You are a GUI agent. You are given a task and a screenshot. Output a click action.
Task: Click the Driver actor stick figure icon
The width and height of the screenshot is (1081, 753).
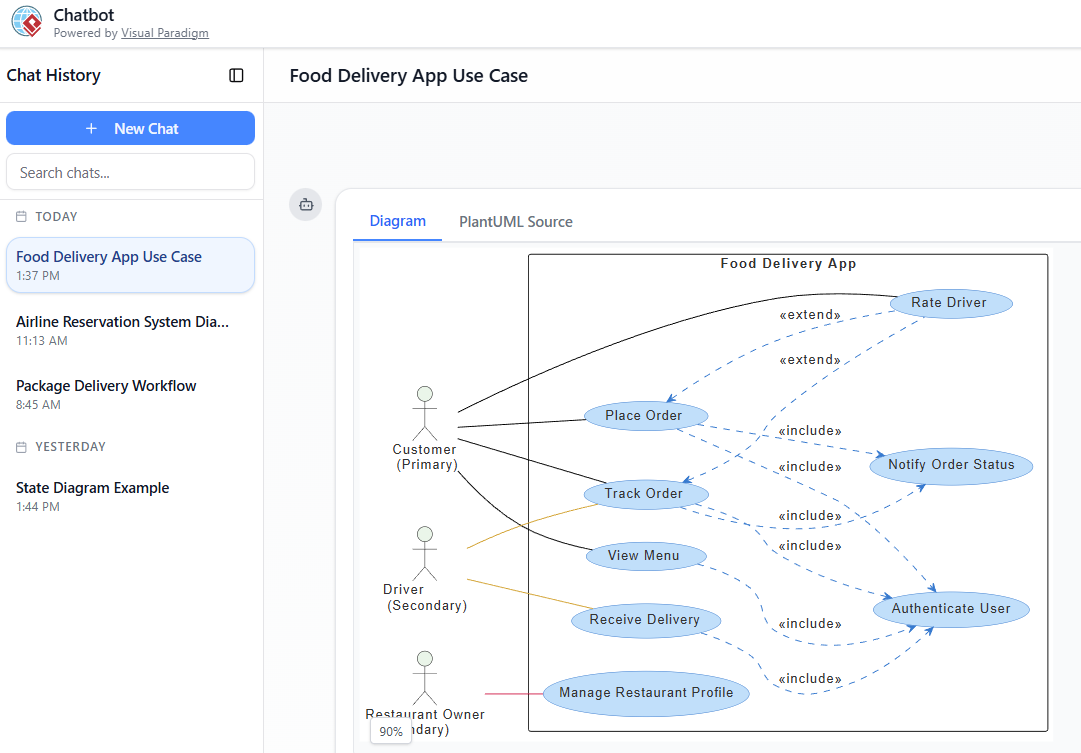(425, 553)
